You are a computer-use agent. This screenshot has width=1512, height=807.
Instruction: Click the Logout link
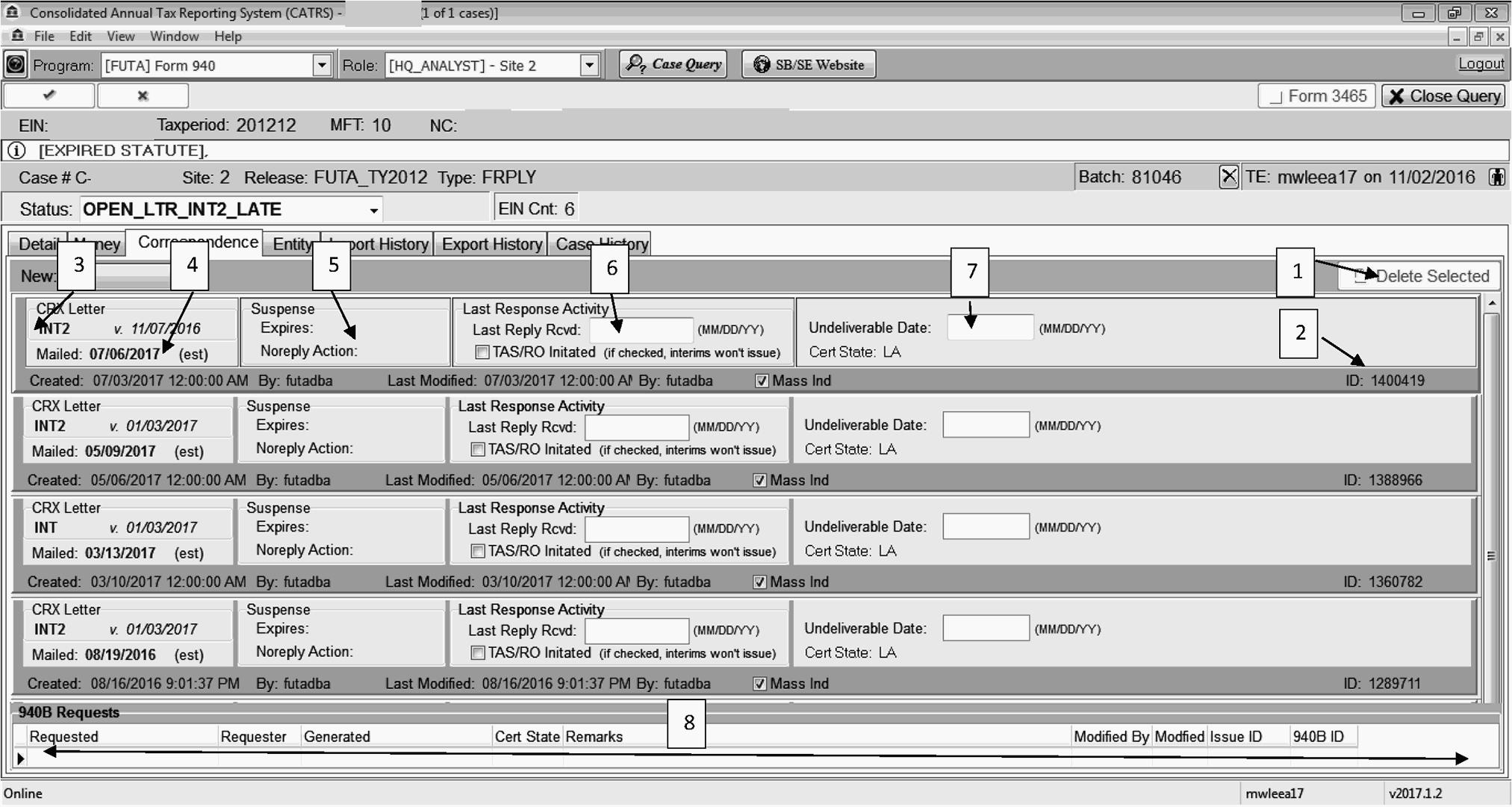coord(1481,64)
